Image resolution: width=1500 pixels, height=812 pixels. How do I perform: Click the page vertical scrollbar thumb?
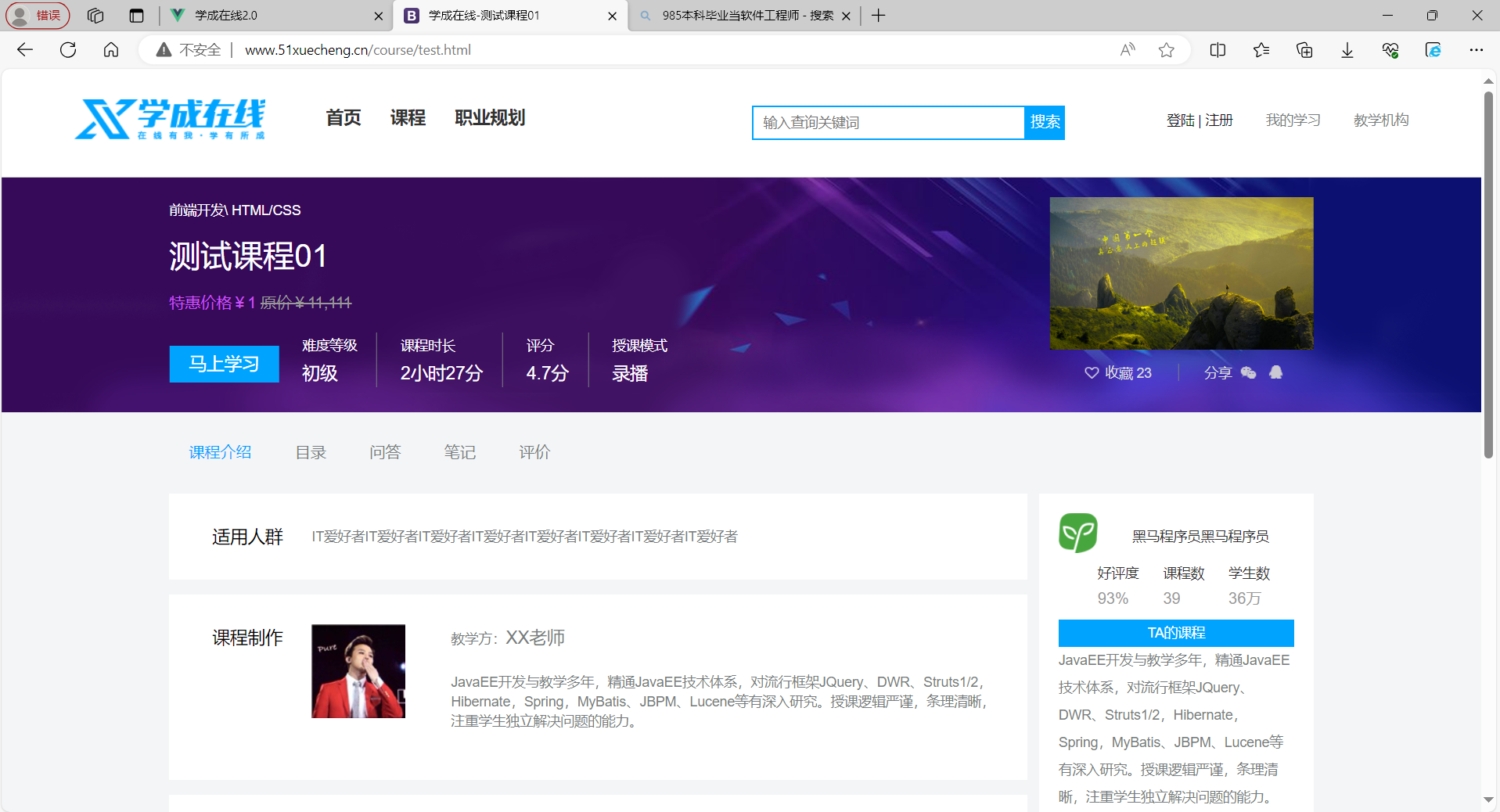click(1488, 274)
